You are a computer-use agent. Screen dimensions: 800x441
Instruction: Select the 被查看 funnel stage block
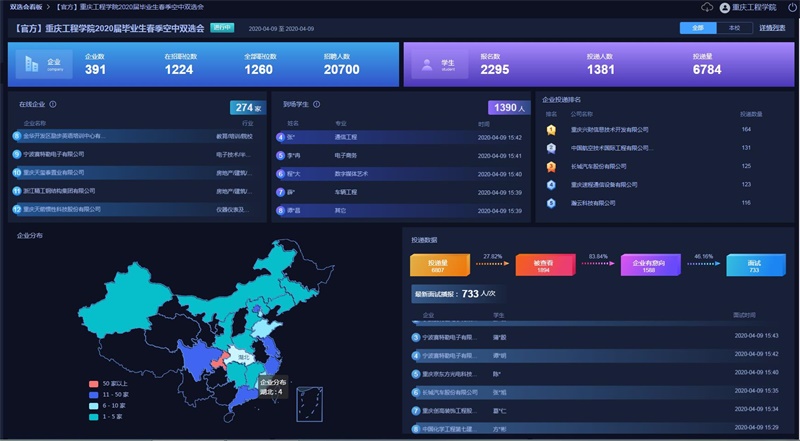pyautogui.click(x=543, y=264)
